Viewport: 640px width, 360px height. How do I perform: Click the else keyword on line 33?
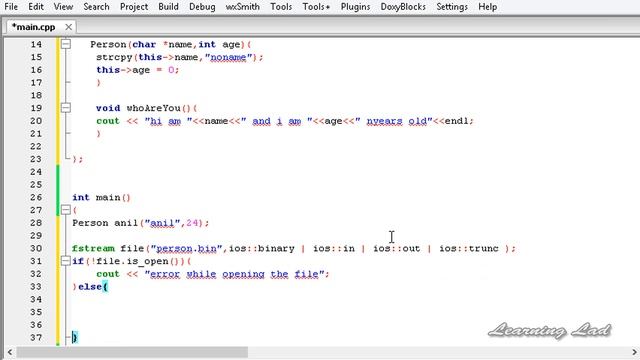pos(90,287)
